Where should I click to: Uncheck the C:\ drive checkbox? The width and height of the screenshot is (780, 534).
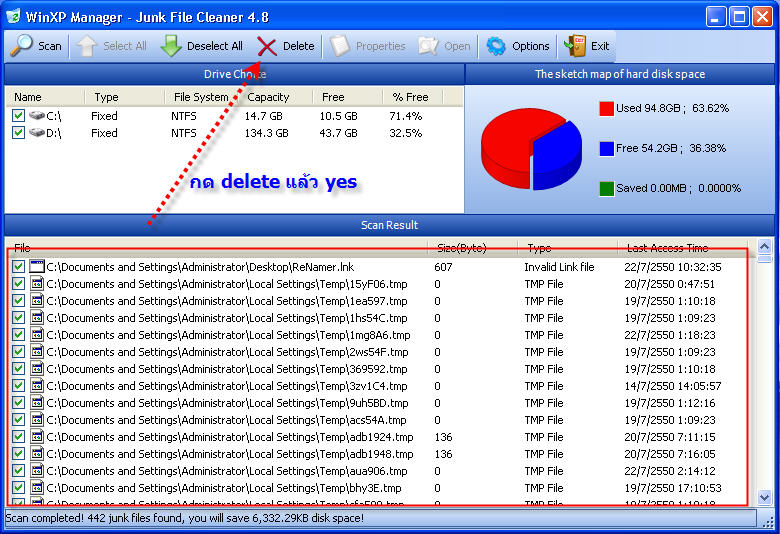(18, 116)
